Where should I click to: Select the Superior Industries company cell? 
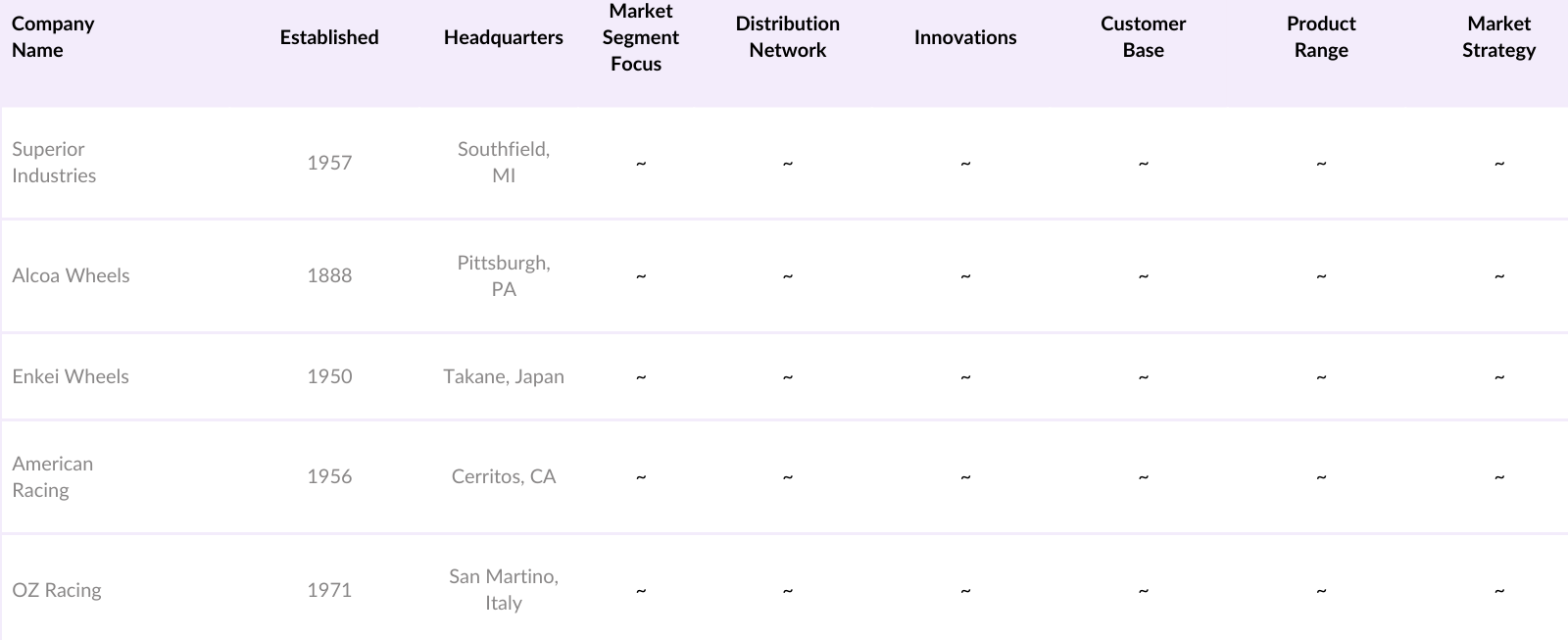click(54, 163)
